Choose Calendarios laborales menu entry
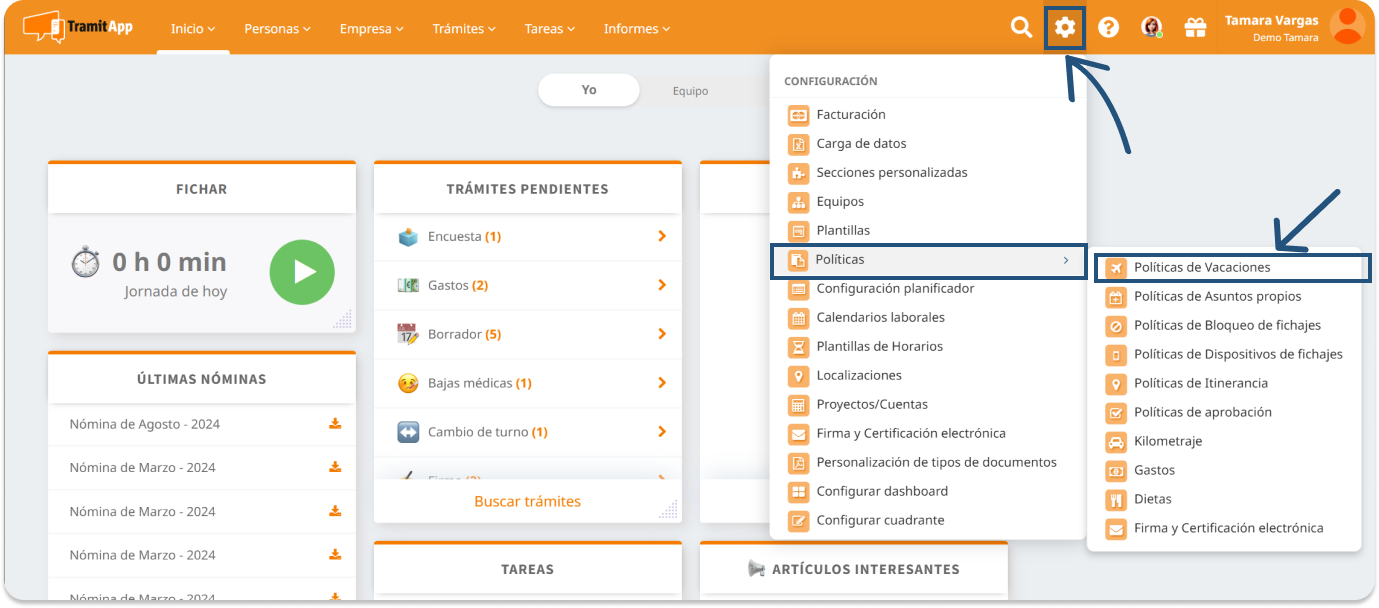The height and width of the screenshot is (608, 1379). click(880, 317)
